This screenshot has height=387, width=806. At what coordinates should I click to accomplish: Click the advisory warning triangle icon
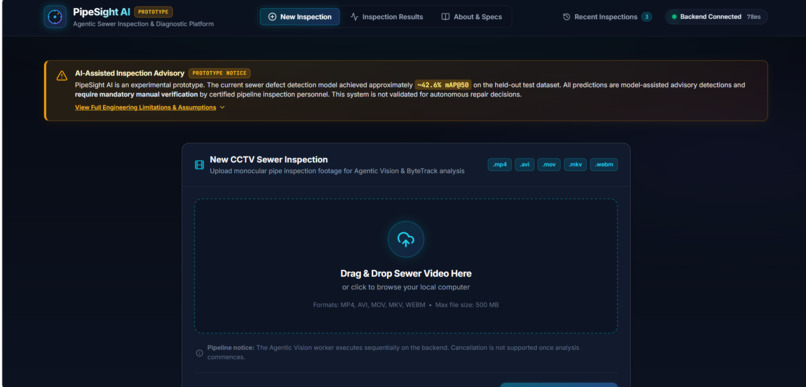coord(62,76)
